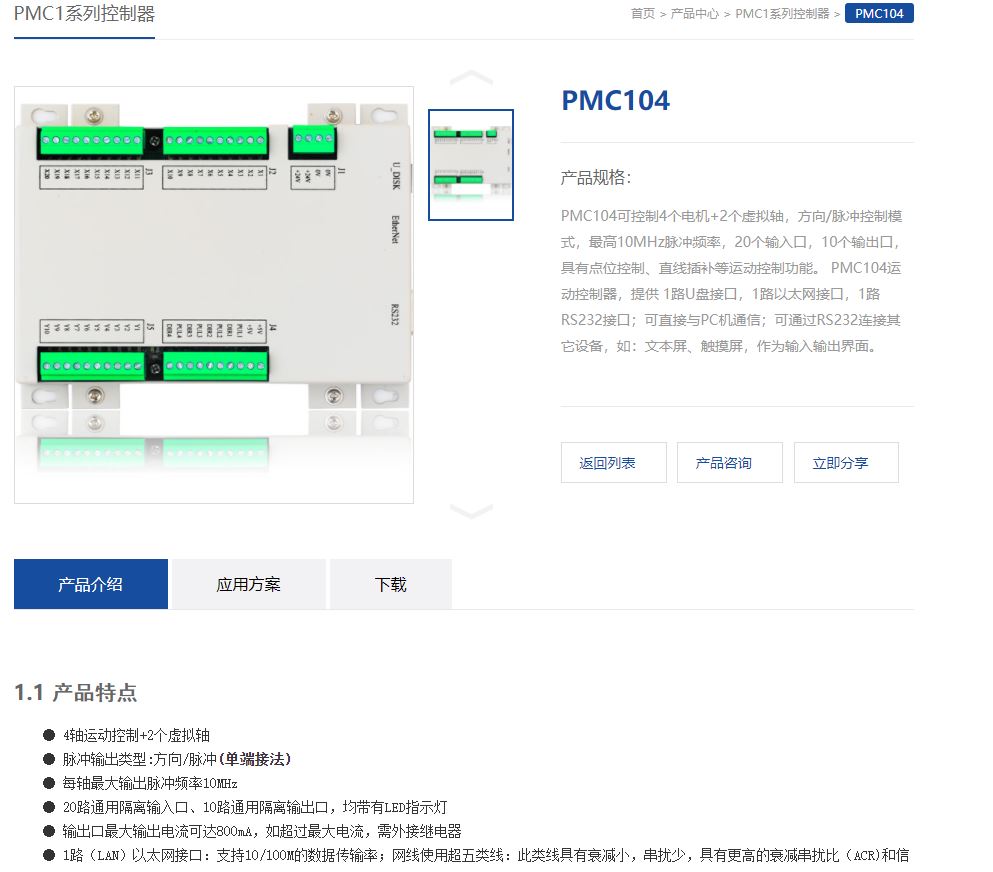This screenshot has height=872, width=993.
Task: Click the bullet about 每轴最大输出脉冲频率10MHz
Action: 149,783
